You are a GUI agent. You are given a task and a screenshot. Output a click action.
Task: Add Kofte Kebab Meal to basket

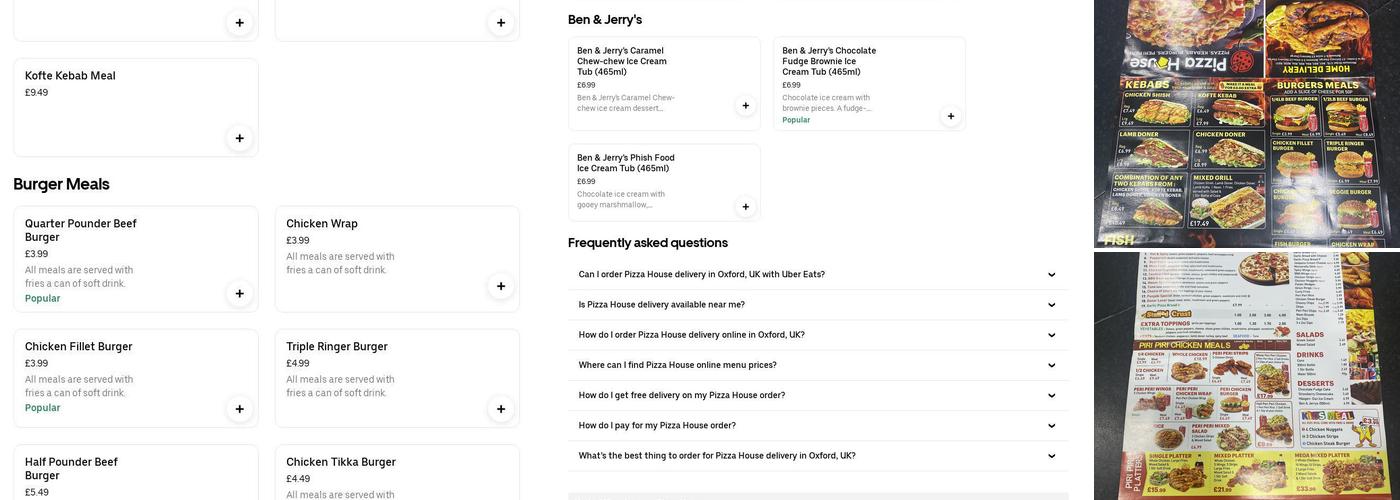point(239,138)
